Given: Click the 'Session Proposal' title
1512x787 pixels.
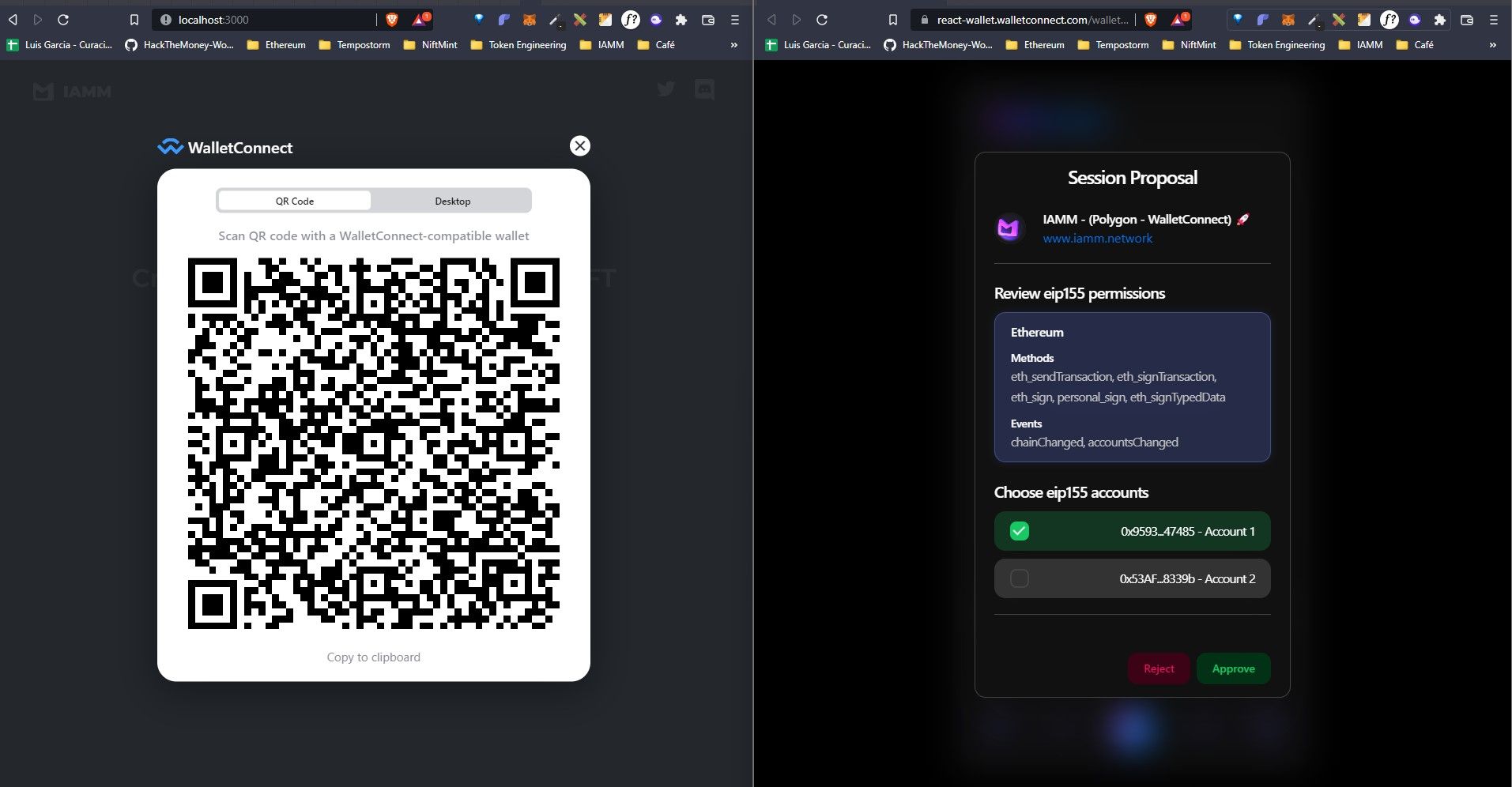Looking at the screenshot, I should [1132, 178].
